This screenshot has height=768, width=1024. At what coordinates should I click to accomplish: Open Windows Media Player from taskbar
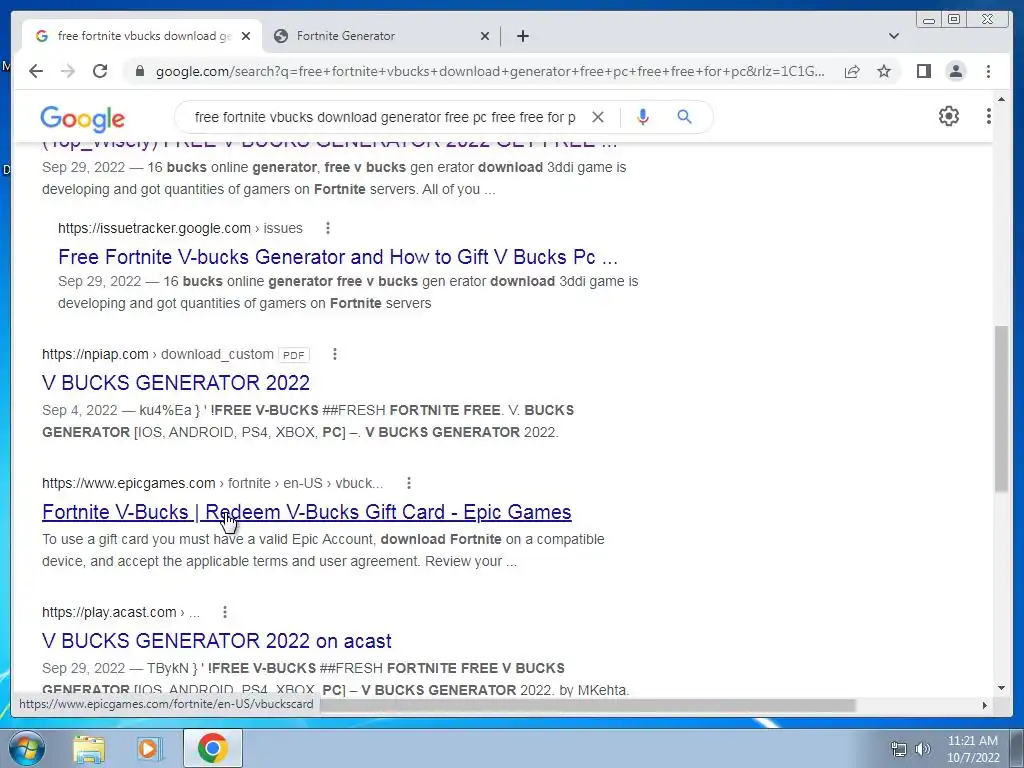click(150, 748)
